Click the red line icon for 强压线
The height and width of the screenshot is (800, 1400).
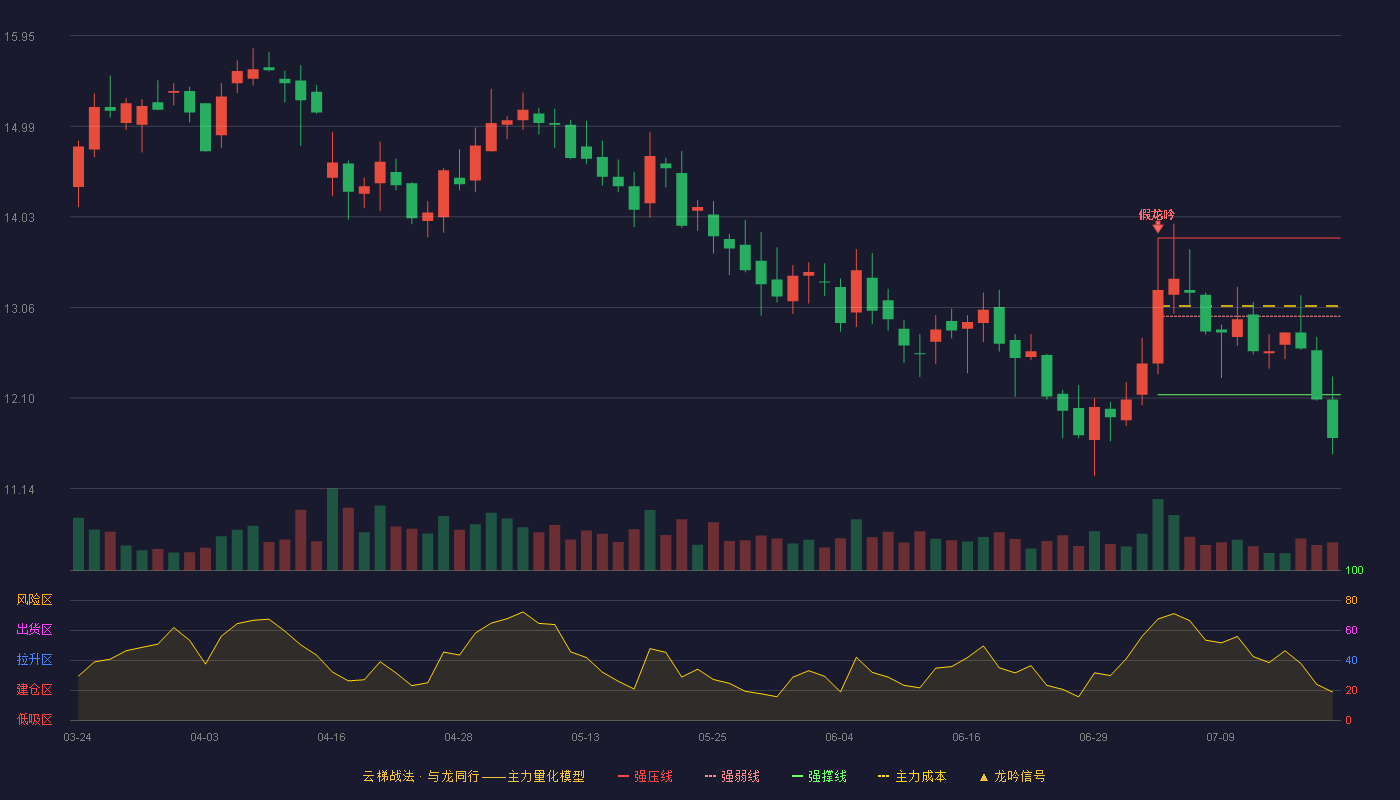coord(624,776)
